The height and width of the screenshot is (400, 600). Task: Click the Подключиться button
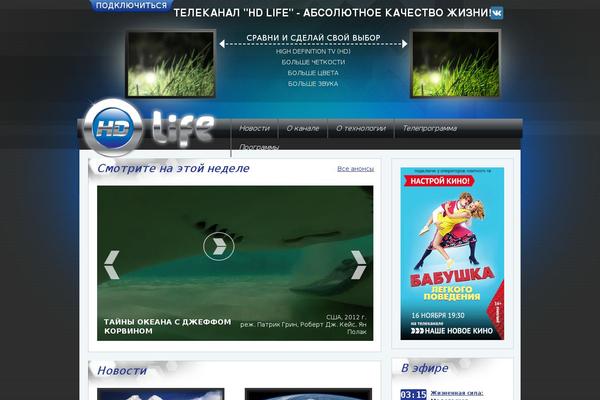click(x=131, y=5)
